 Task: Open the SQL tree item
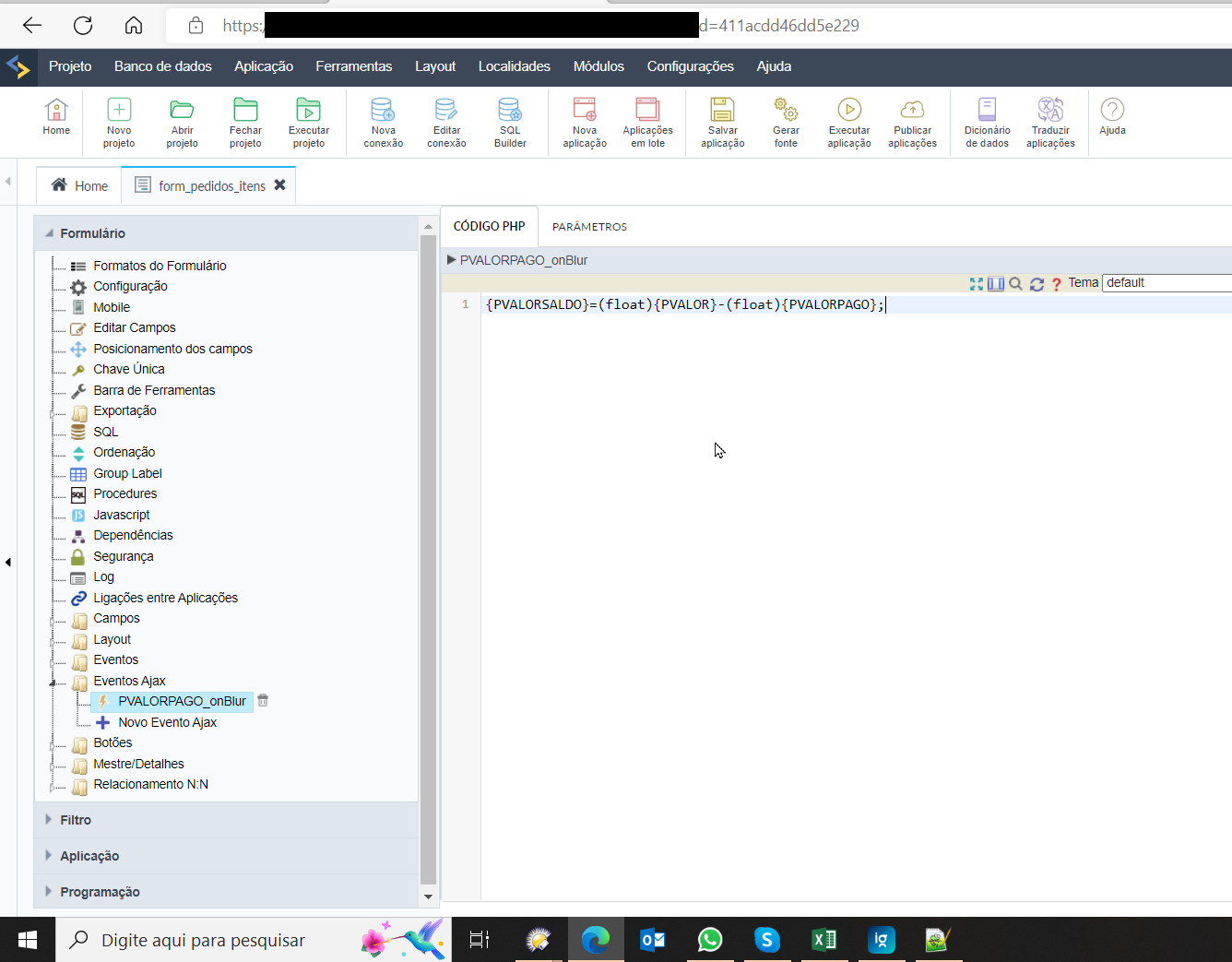106,432
